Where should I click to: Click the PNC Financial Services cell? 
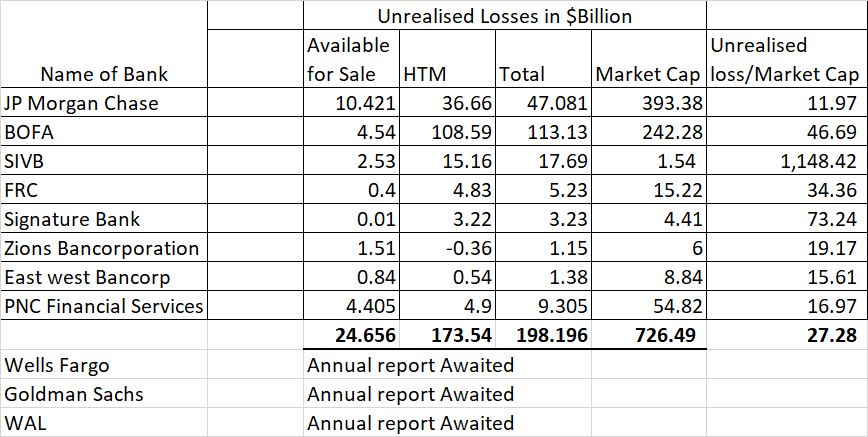tap(104, 306)
